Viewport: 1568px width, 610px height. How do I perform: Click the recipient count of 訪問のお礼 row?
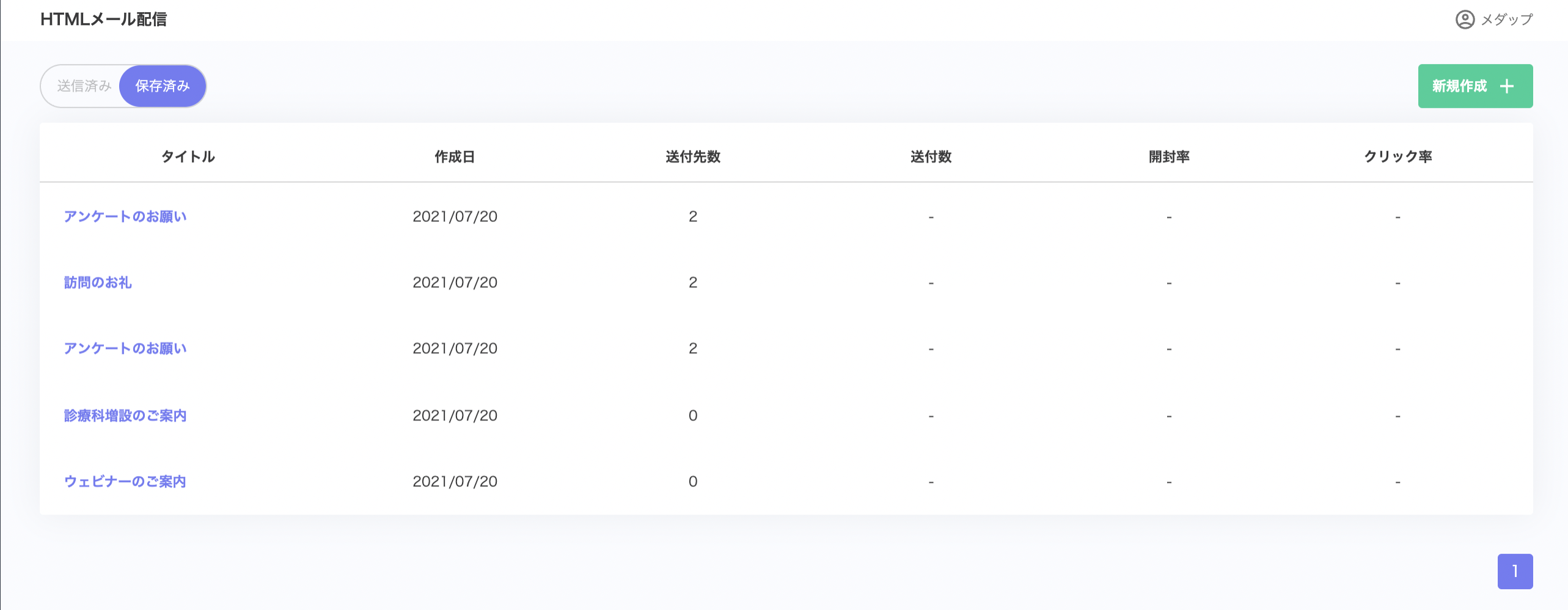pos(693,282)
